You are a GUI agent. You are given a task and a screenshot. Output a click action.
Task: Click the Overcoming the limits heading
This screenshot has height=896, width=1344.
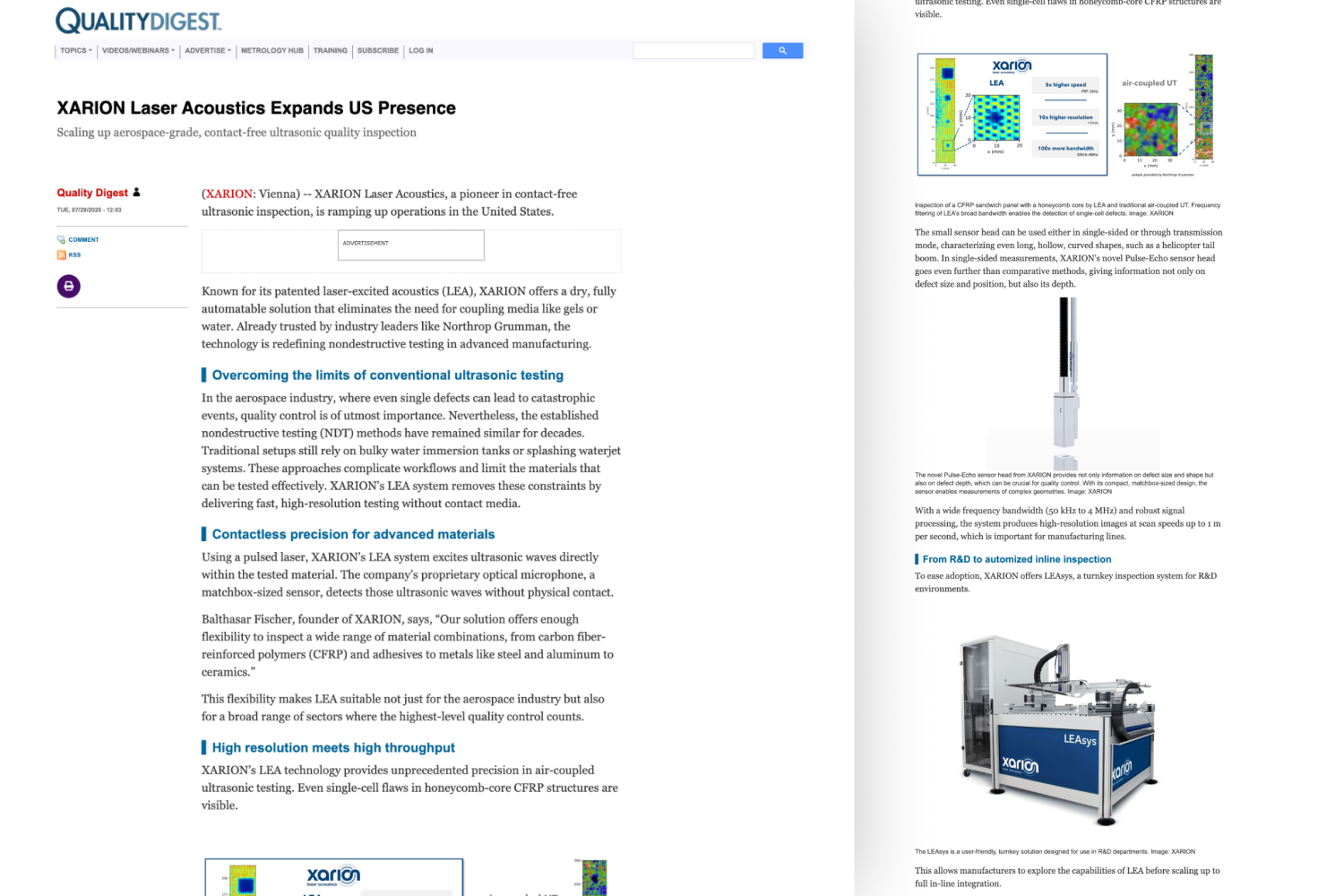point(387,375)
